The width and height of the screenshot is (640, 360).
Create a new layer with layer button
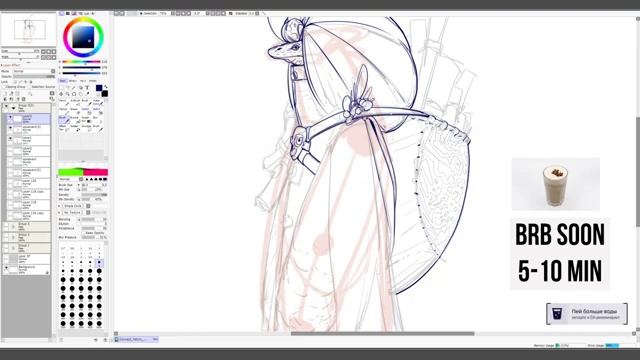(x=6, y=93)
